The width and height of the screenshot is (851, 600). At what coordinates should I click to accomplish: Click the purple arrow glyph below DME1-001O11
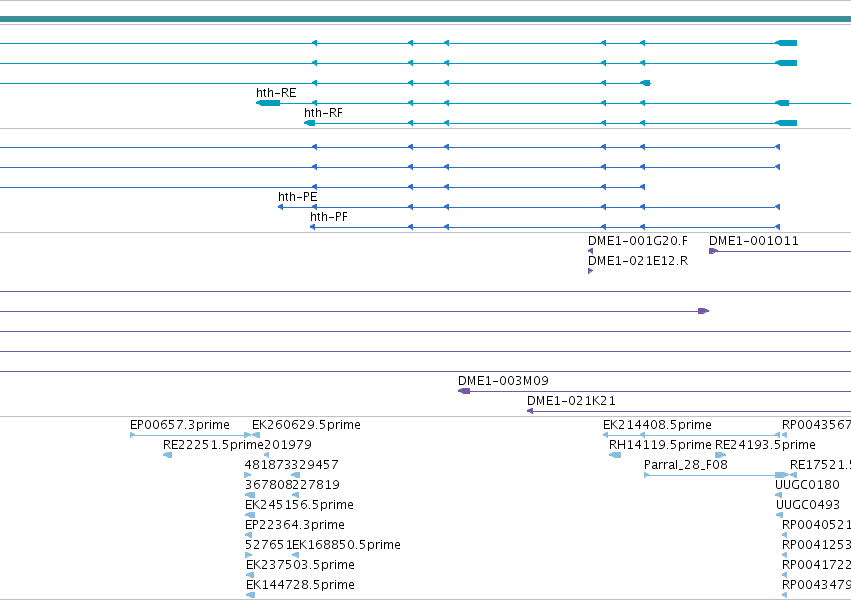[x=714, y=251]
